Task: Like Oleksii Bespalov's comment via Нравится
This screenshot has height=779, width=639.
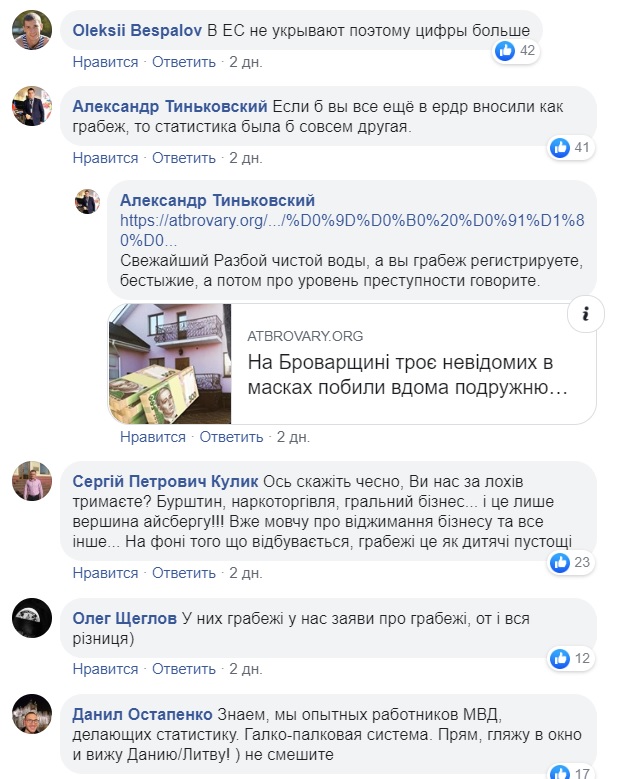Action: pyautogui.click(x=105, y=62)
